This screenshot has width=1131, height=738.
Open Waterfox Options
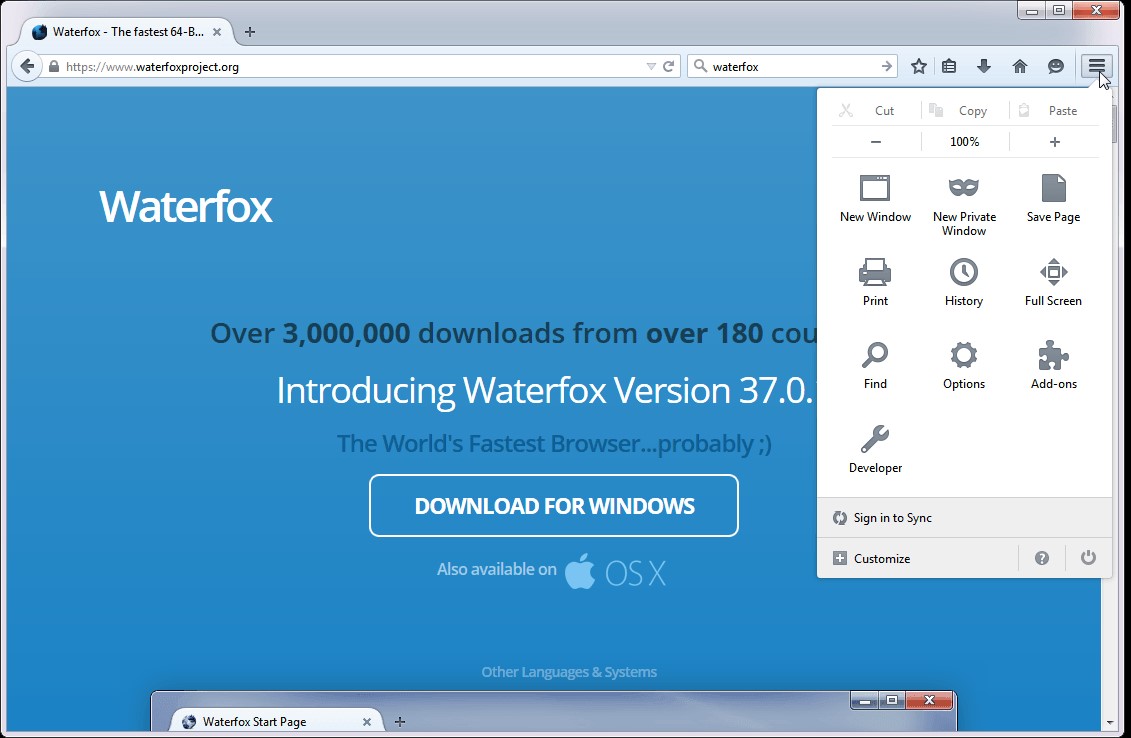pyautogui.click(x=963, y=364)
